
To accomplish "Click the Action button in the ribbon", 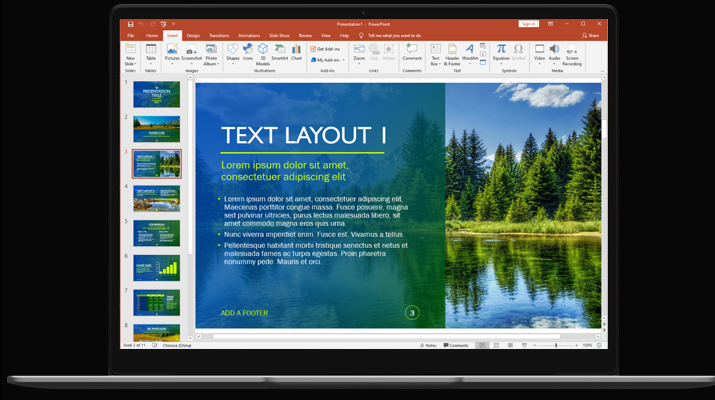I will coord(389,53).
